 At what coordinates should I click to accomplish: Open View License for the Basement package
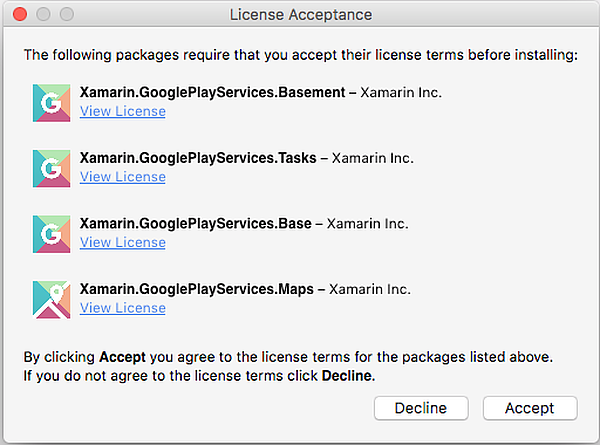(x=122, y=111)
